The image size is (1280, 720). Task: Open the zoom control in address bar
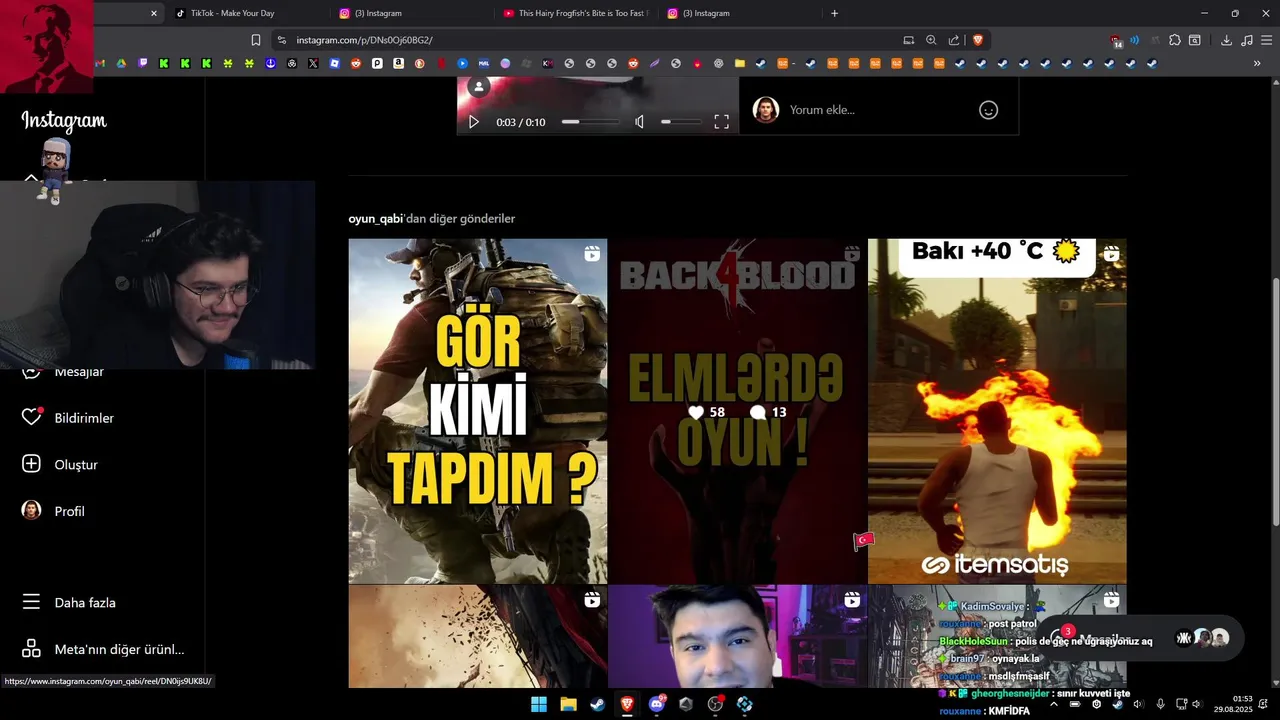pos(931,40)
